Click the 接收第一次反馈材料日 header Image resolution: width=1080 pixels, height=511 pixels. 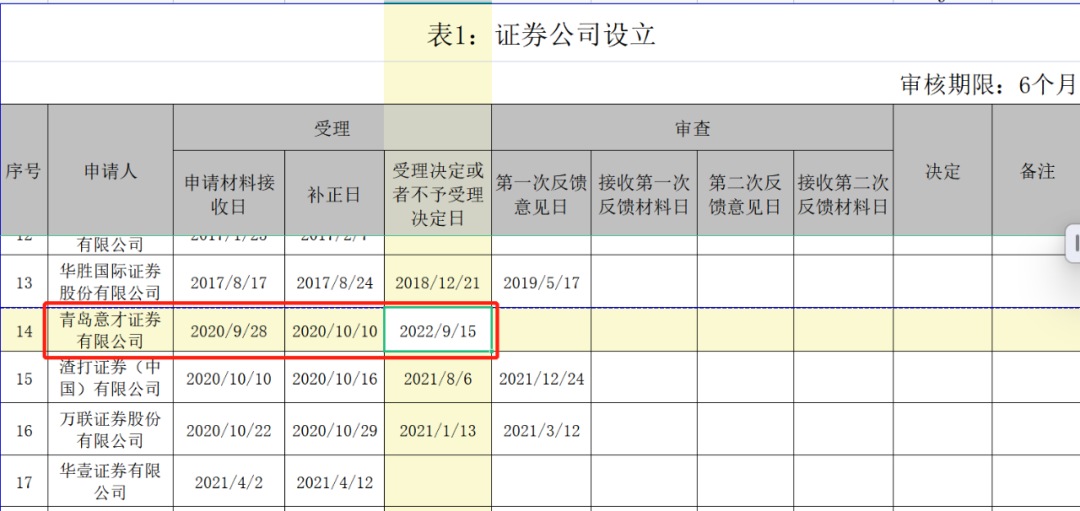click(644, 194)
